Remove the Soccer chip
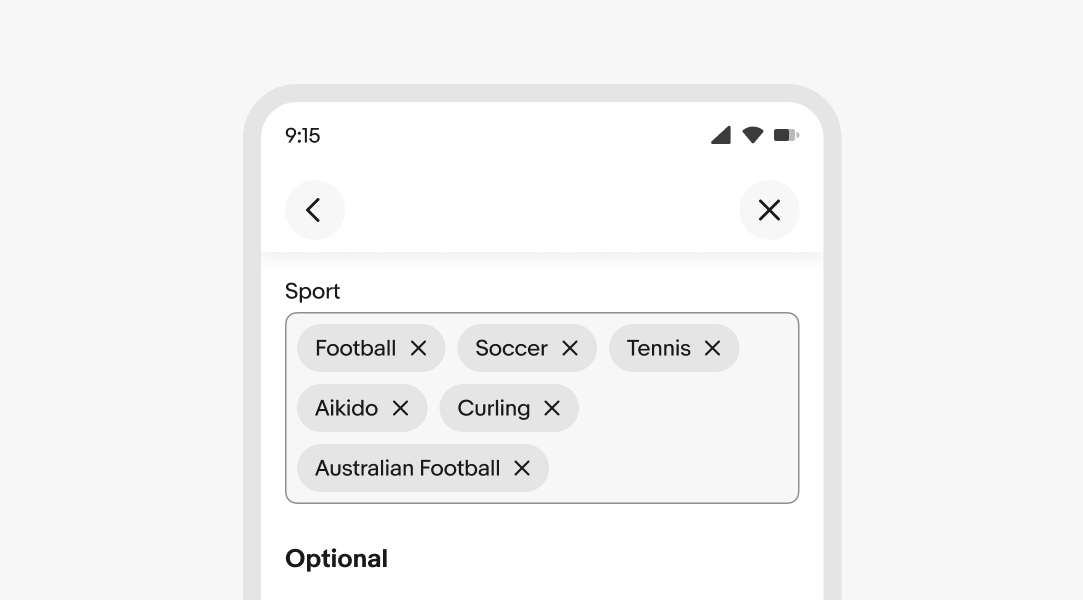This screenshot has height=600, width=1083. 570,349
